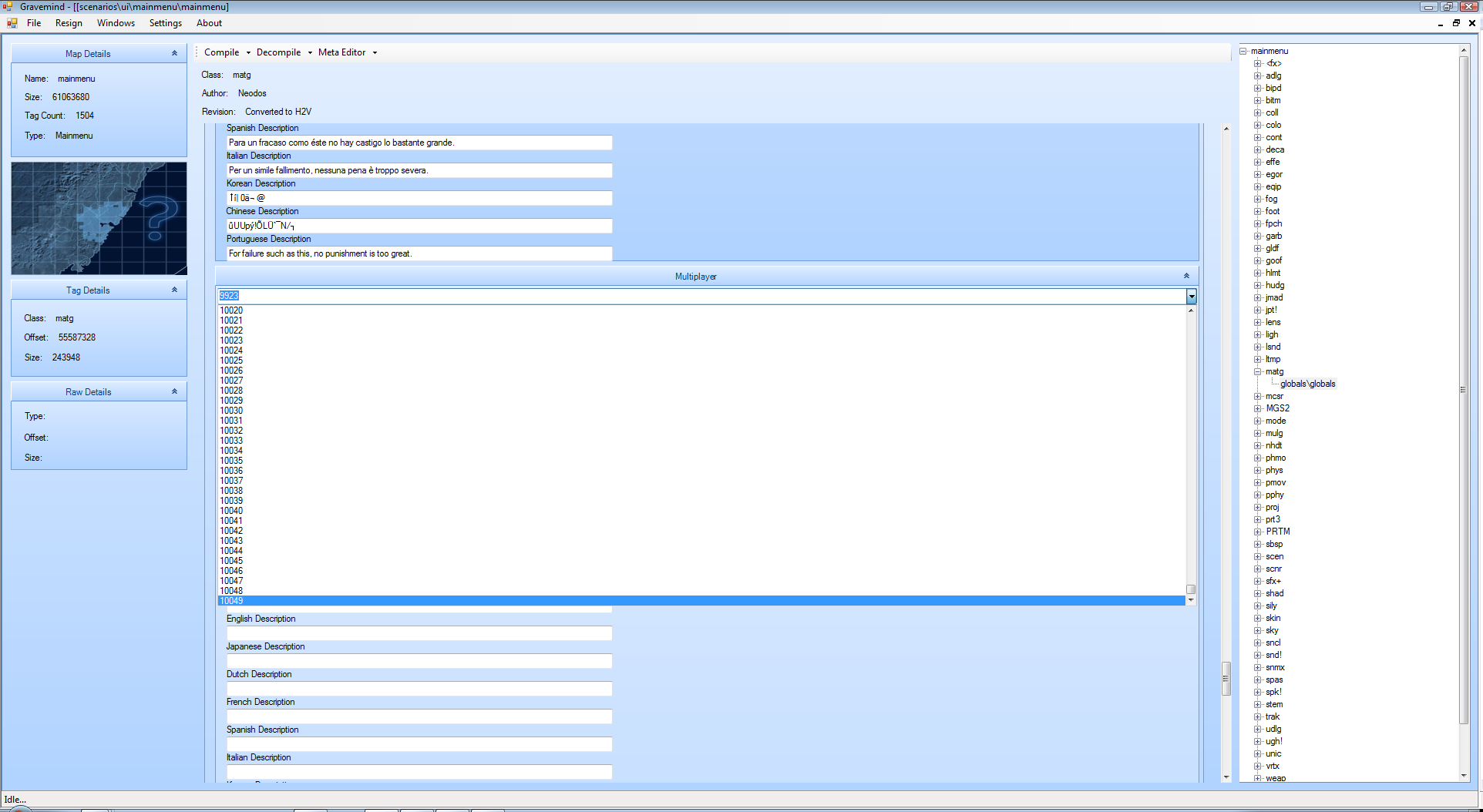Click the English Description text field
Viewport: 1483px width, 812px height.
(419, 633)
